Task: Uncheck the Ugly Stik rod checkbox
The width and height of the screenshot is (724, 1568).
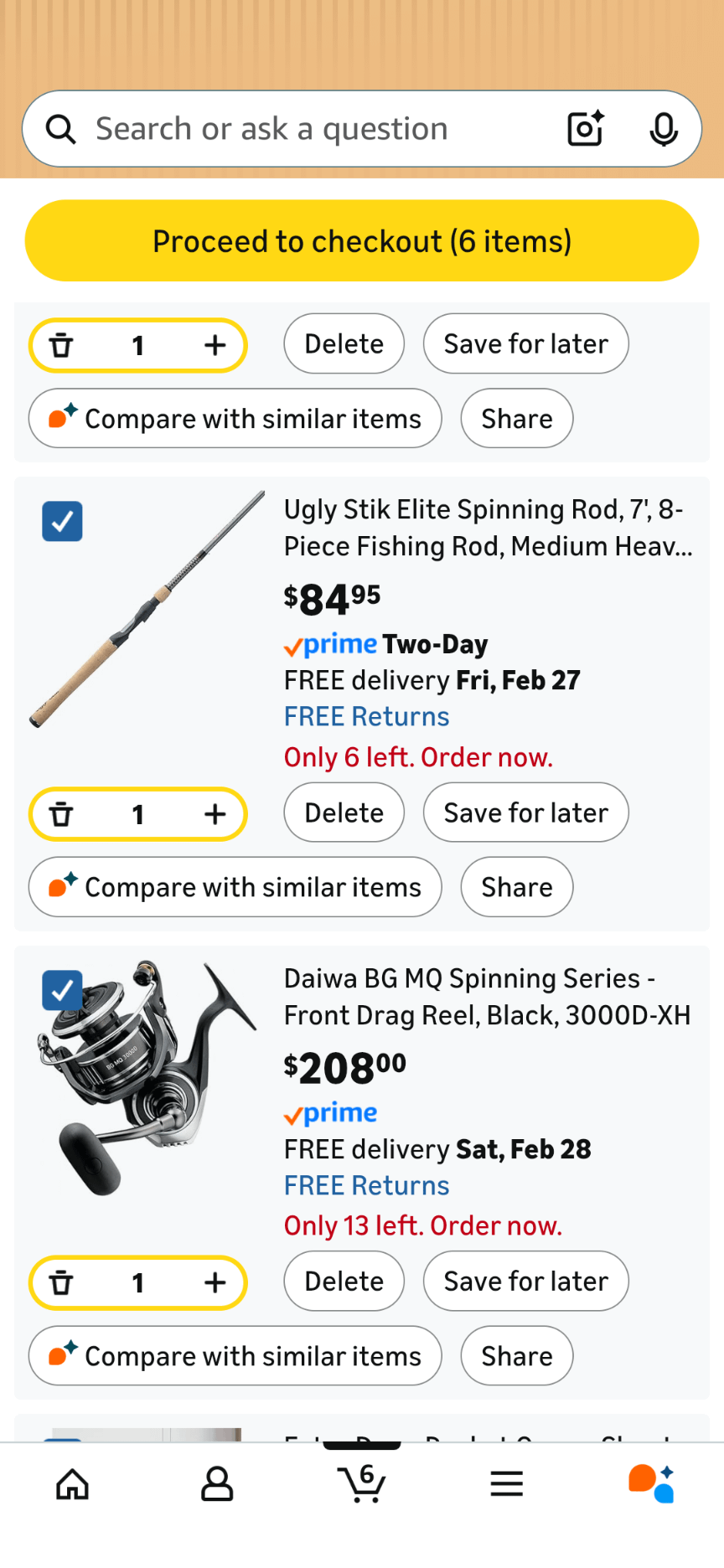Action: [63, 521]
